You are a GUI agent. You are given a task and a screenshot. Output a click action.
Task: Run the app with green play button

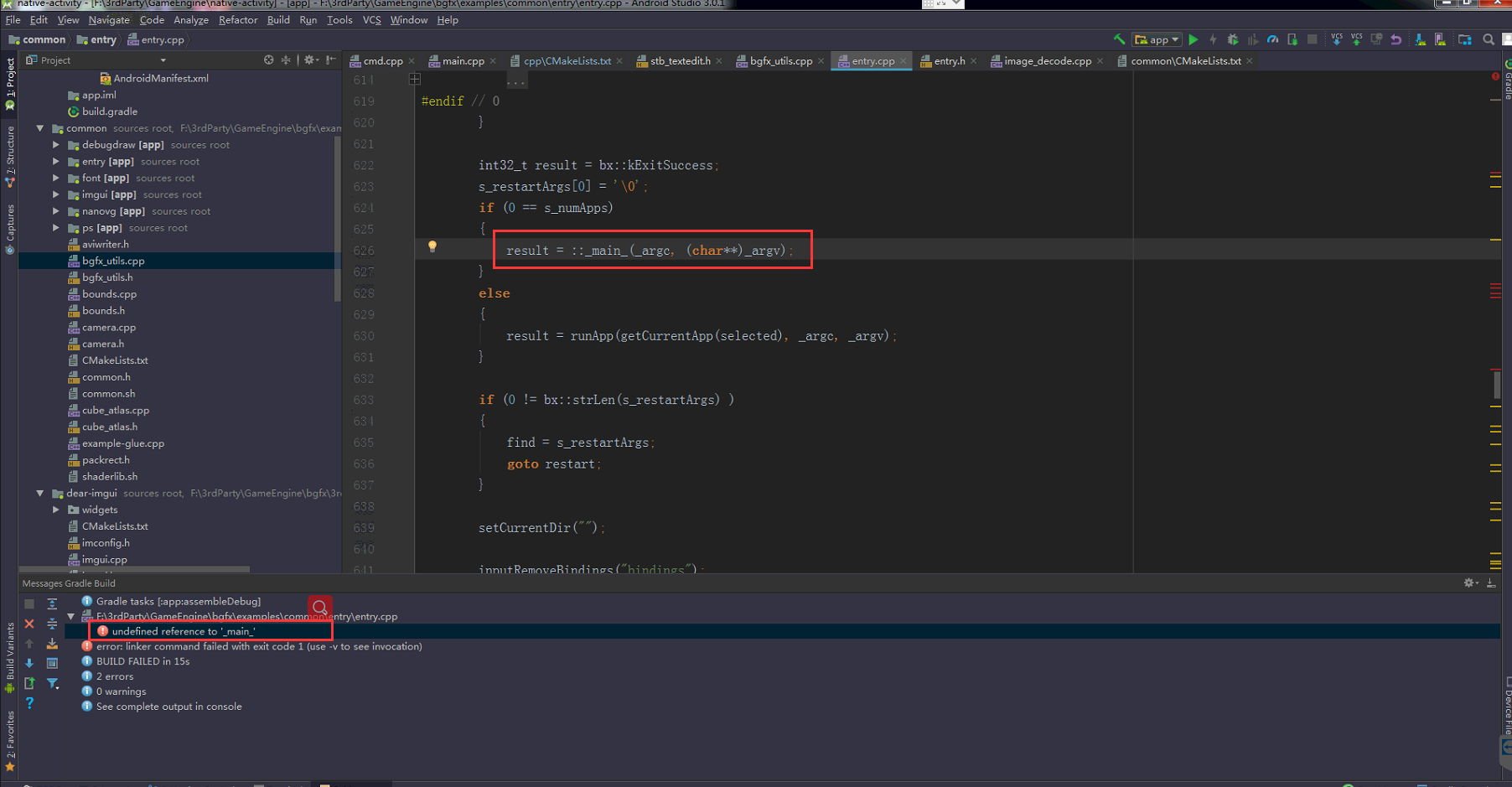(x=1194, y=39)
